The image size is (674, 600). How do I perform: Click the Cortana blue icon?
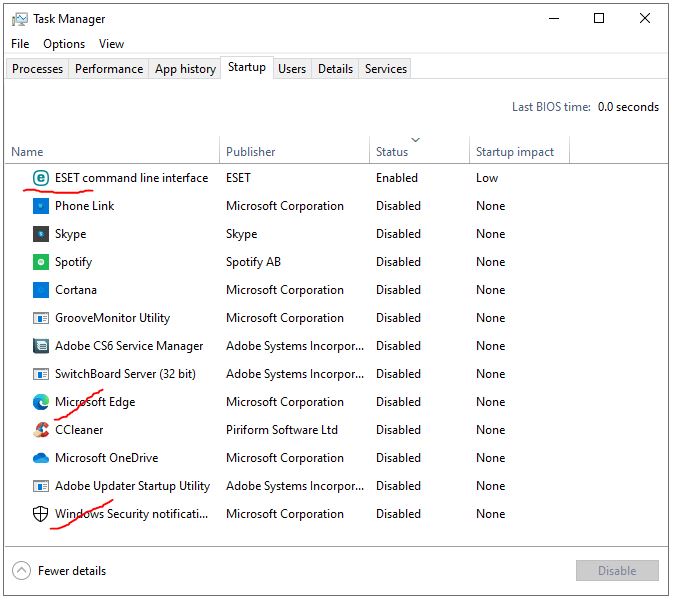coord(41,290)
